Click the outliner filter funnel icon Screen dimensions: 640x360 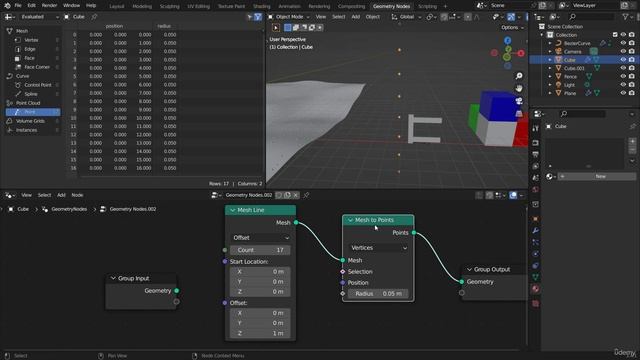pyautogui.click(x=626, y=17)
